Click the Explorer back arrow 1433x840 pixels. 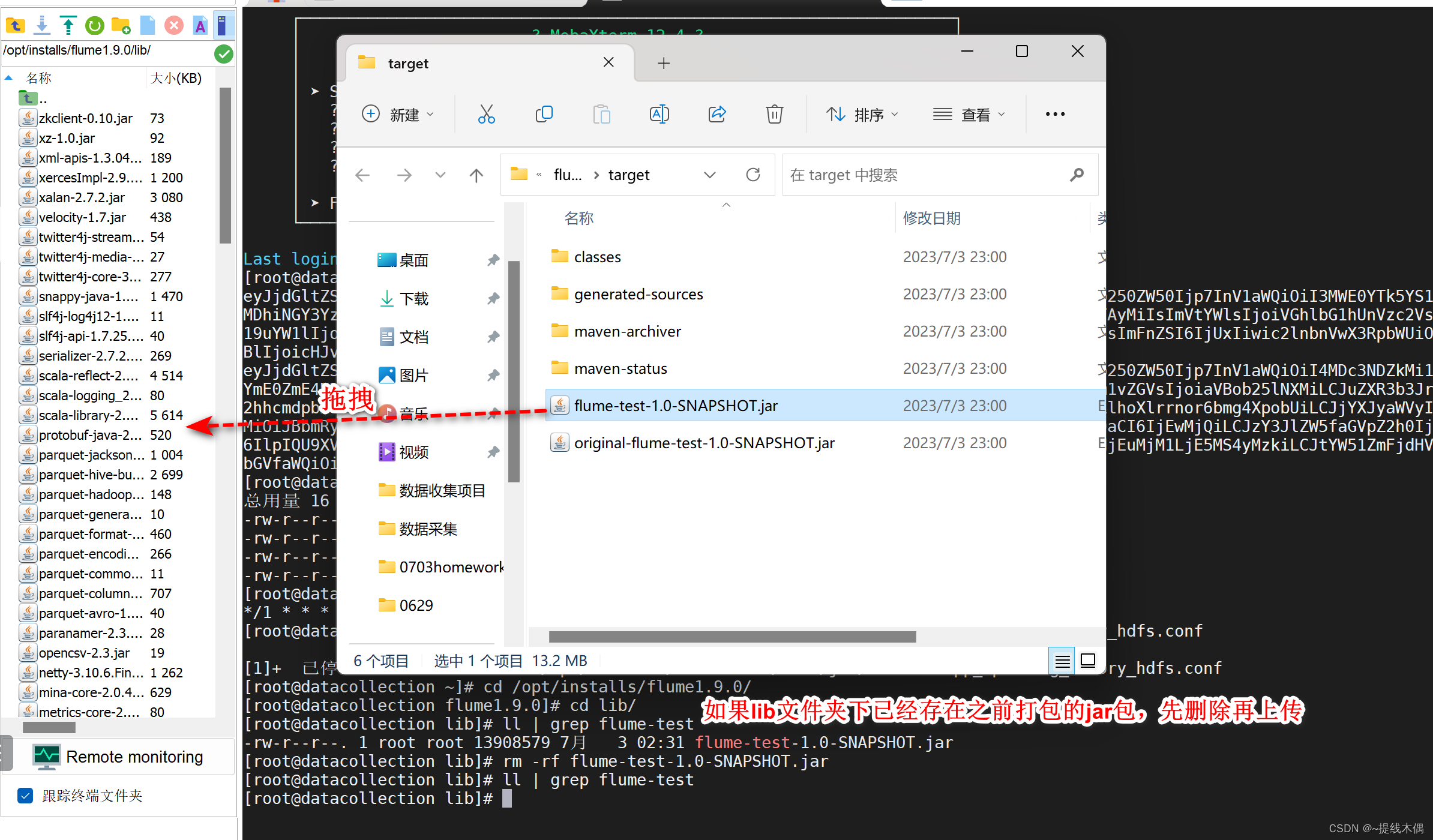pyautogui.click(x=362, y=175)
